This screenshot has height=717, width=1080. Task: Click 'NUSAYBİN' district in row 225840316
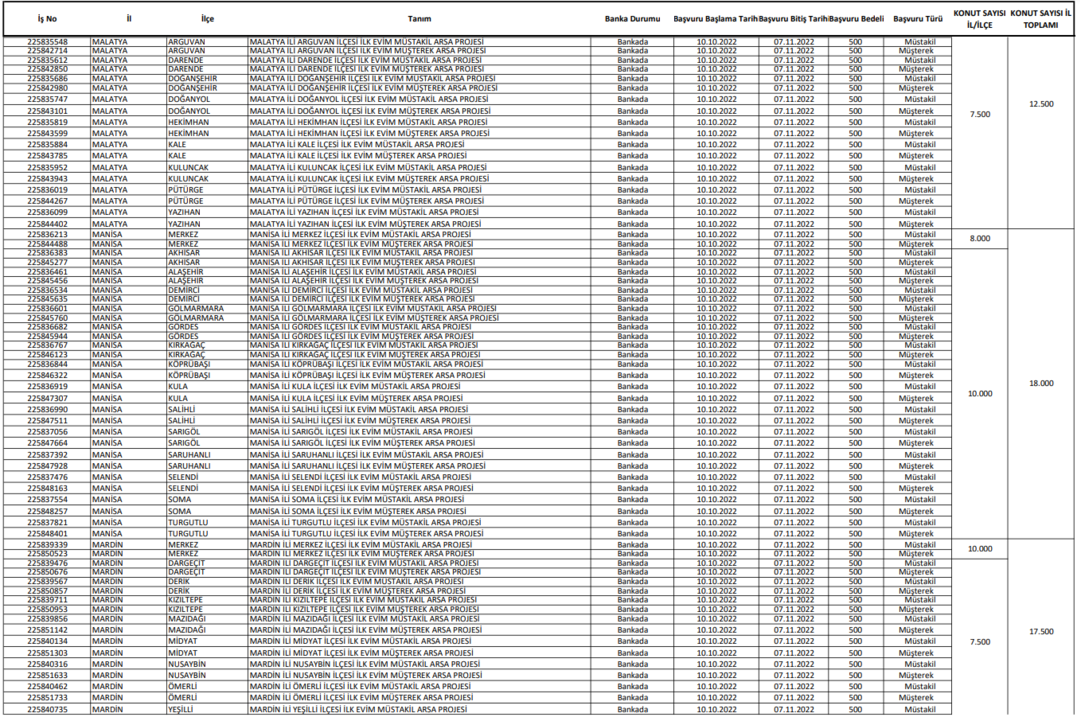point(187,664)
